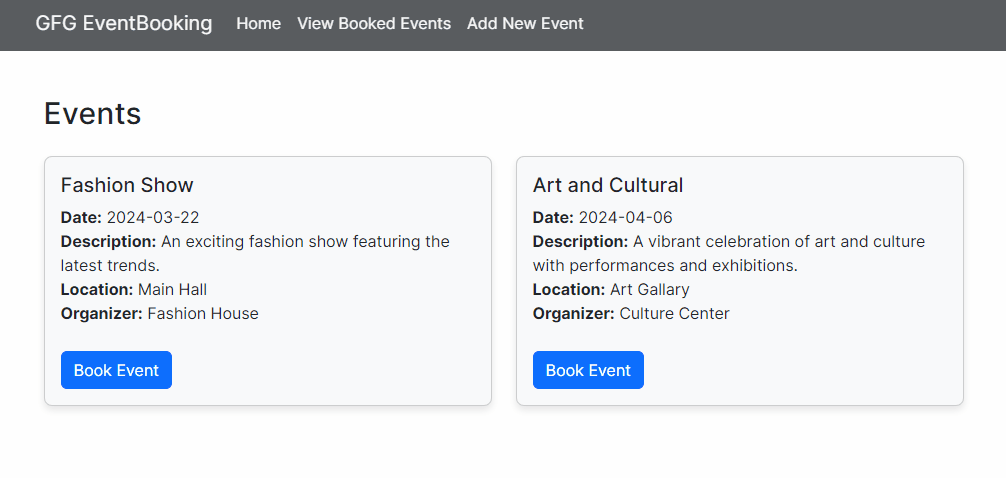Click the Fashion House organizer text
The height and width of the screenshot is (478, 1006).
(202, 313)
